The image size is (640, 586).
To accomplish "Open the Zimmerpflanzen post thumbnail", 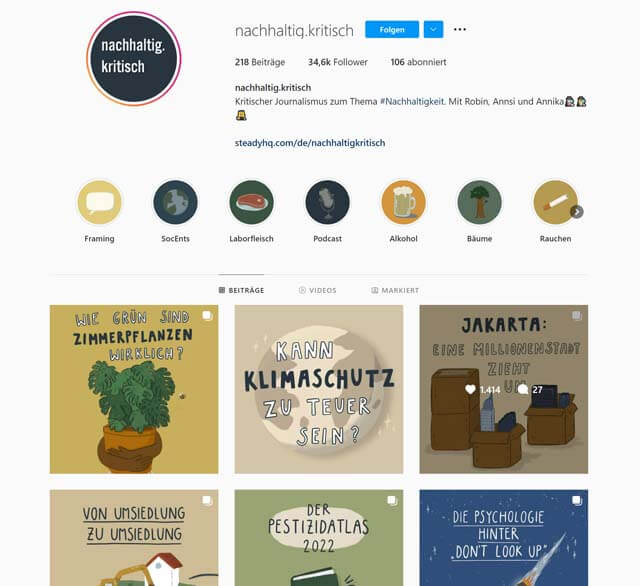I will (x=134, y=389).
